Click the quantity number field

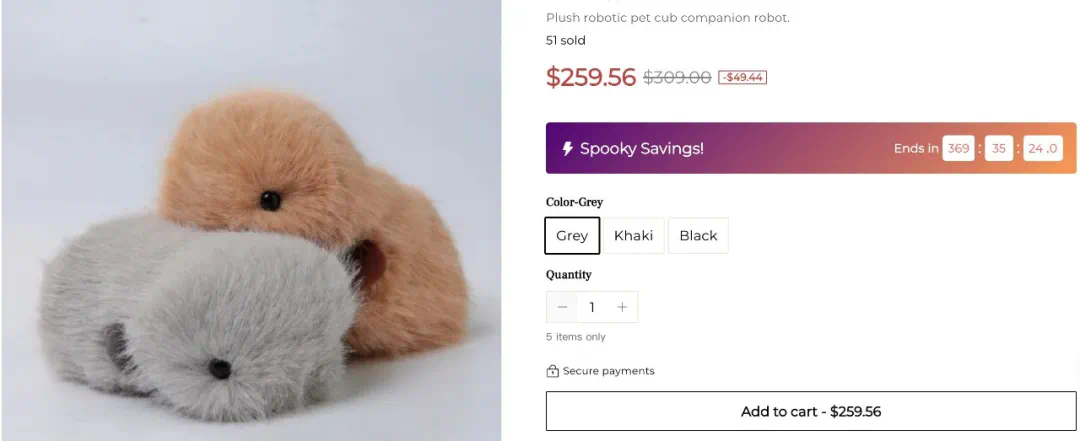(592, 307)
